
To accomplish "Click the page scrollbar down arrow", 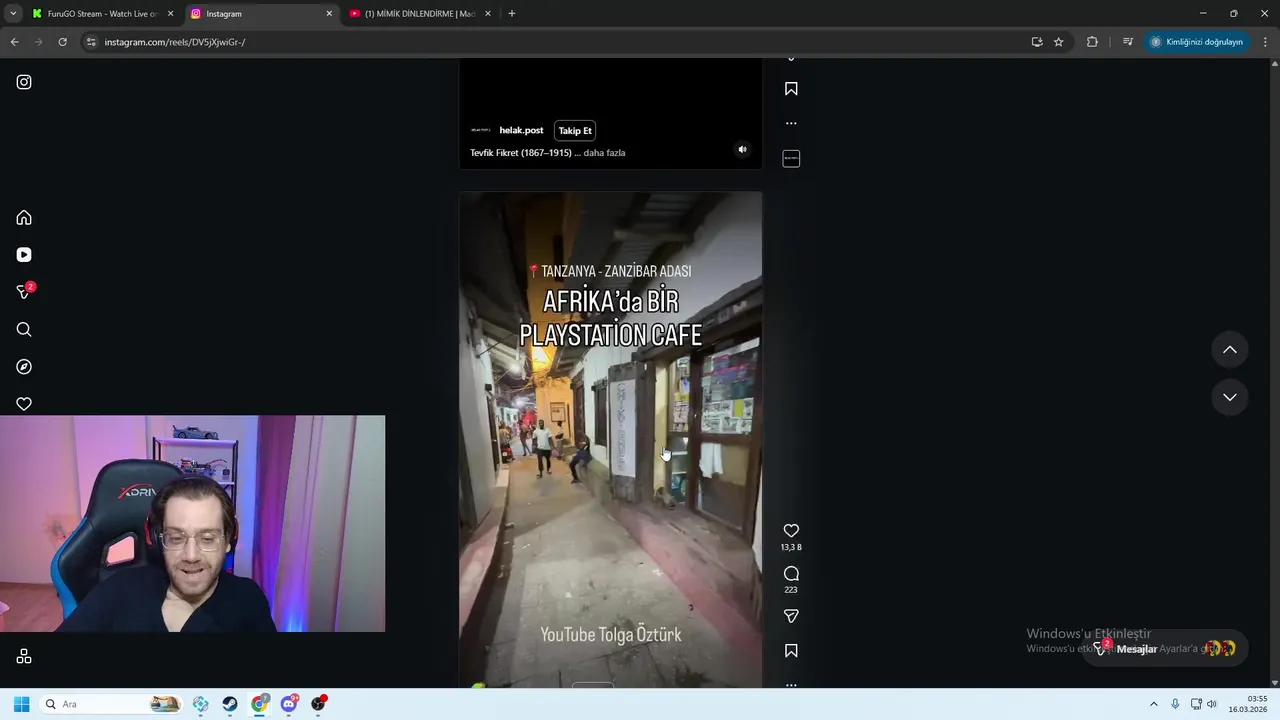I will 1275,683.
